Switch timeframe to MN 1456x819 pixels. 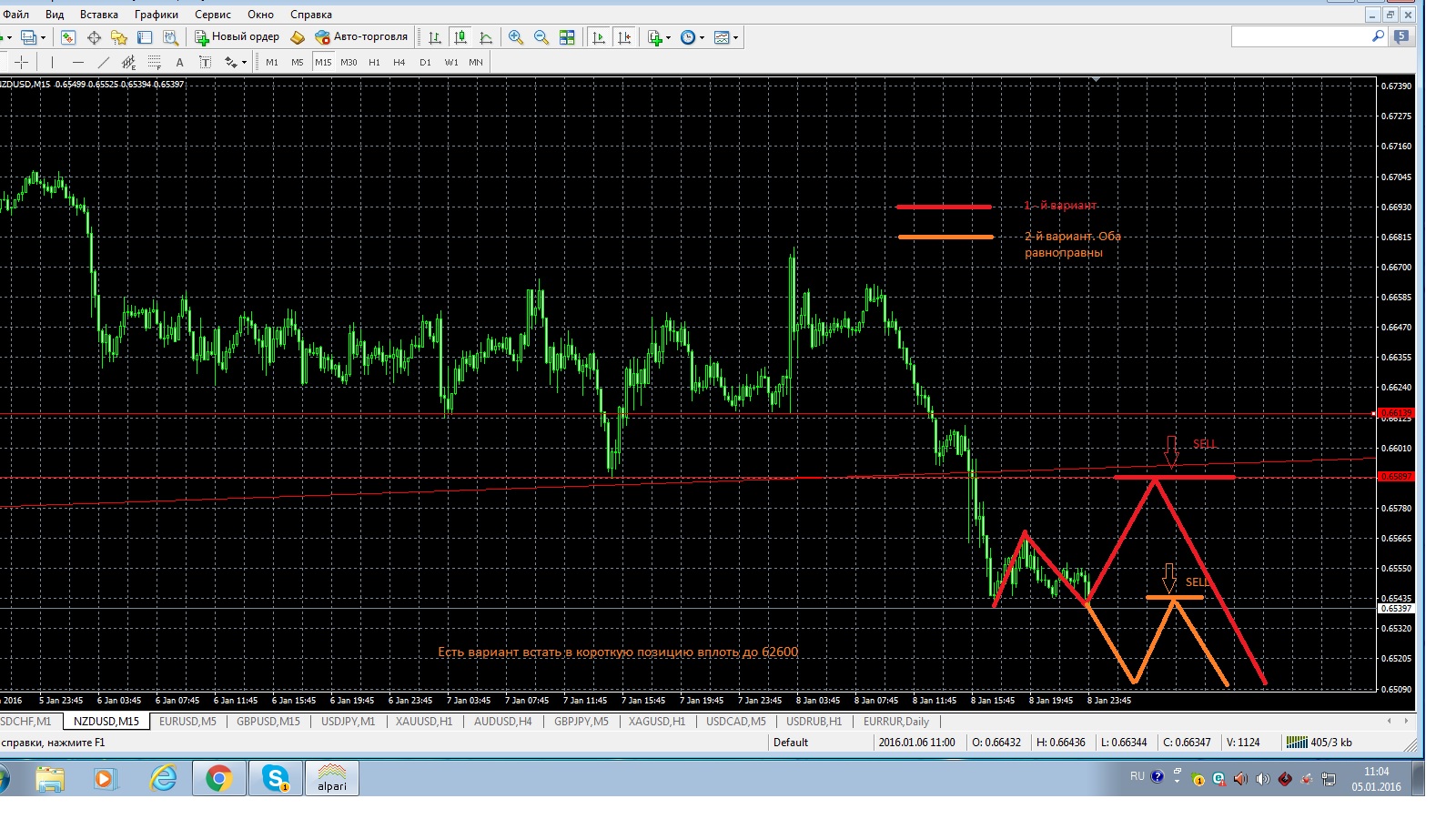(x=476, y=62)
